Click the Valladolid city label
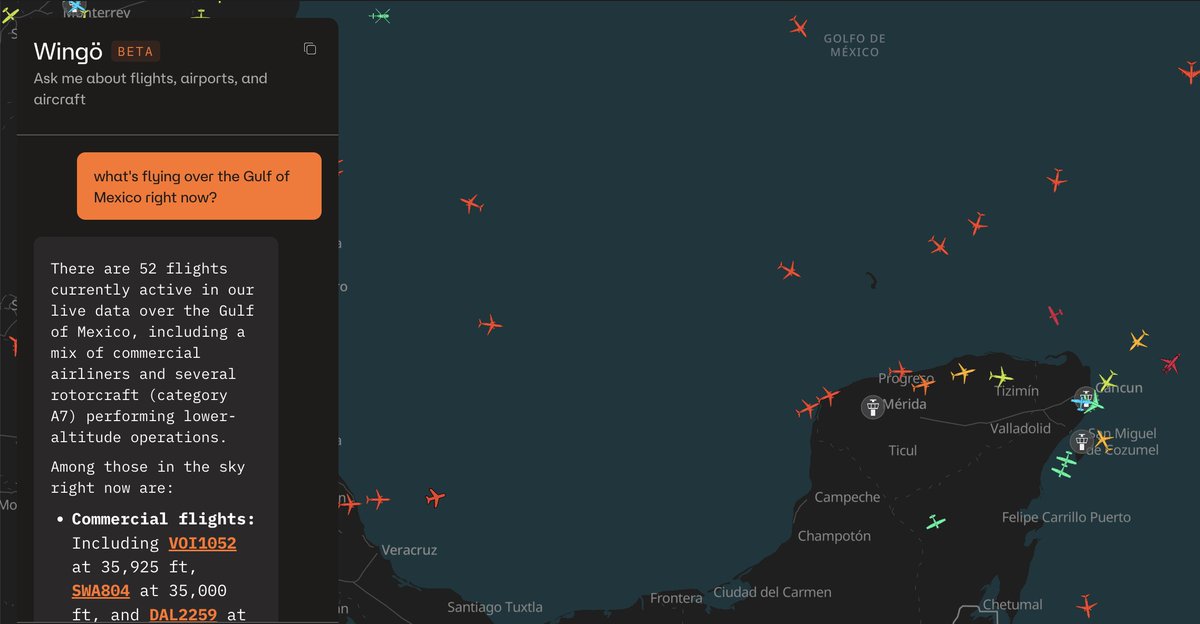Image resolution: width=1200 pixels, height=624 pixels. (1020, 428)
